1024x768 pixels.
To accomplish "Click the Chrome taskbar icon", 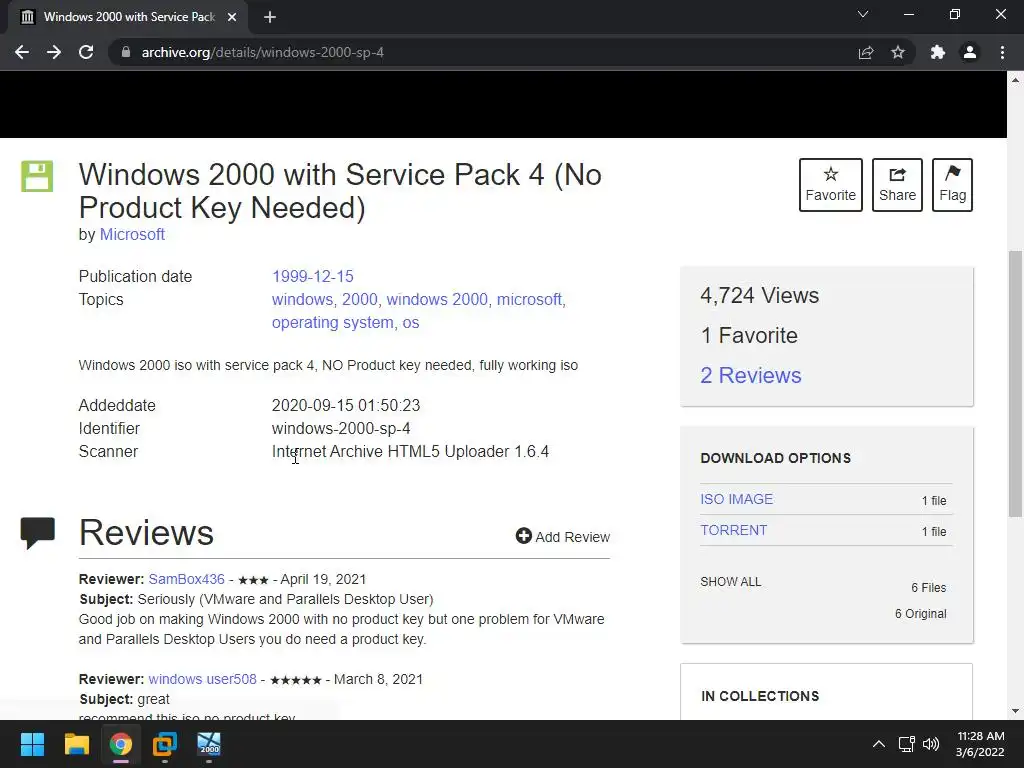I will [x=121, y=744].
